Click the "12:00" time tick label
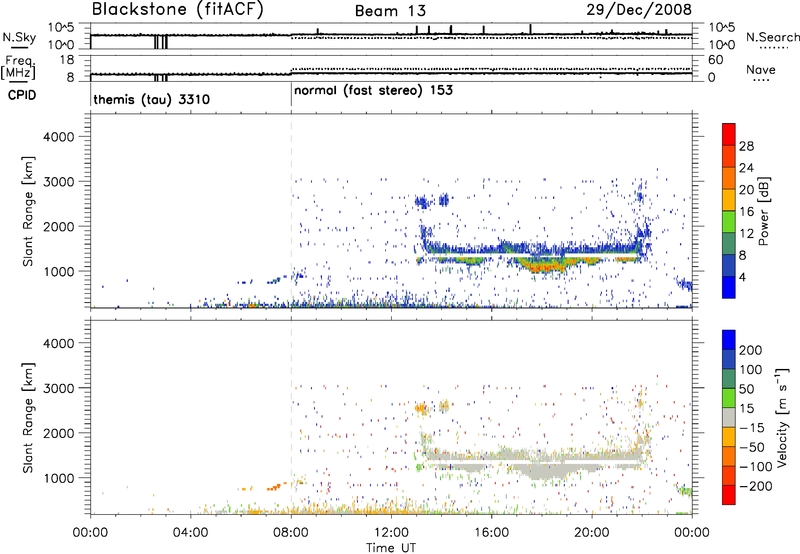The width and height of the screenshot is (800, 554). (391, 533)
